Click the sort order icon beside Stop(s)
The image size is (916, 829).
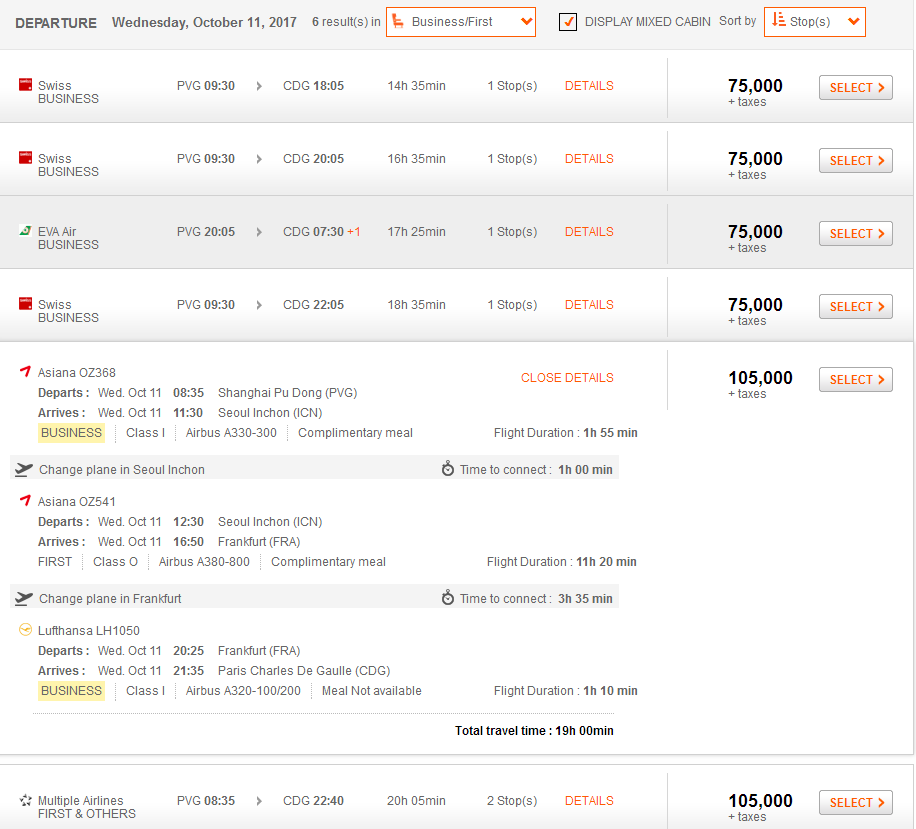click(778, 20)
